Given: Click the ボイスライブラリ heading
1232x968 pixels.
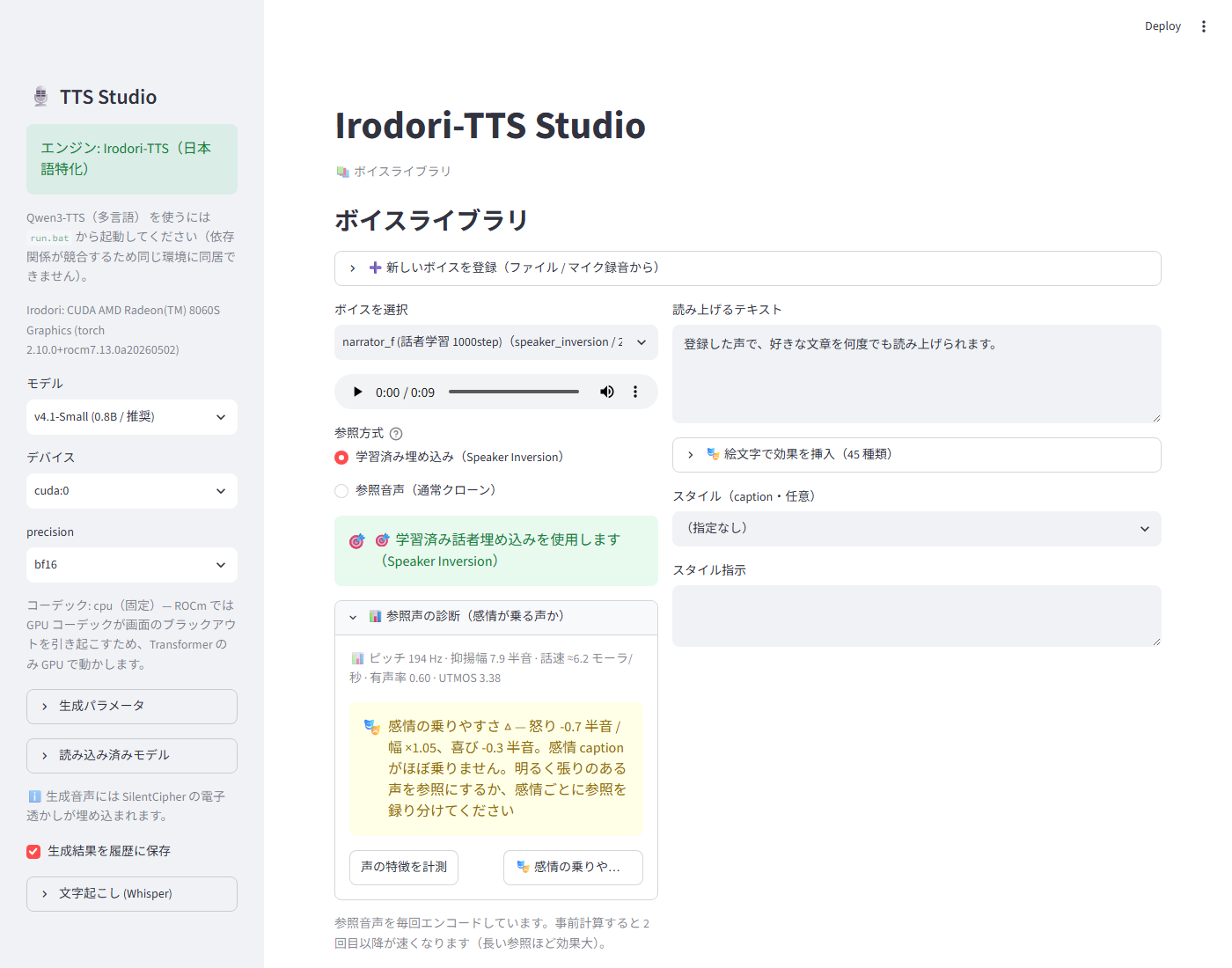Looking at the screenshot, I should 431,220.
